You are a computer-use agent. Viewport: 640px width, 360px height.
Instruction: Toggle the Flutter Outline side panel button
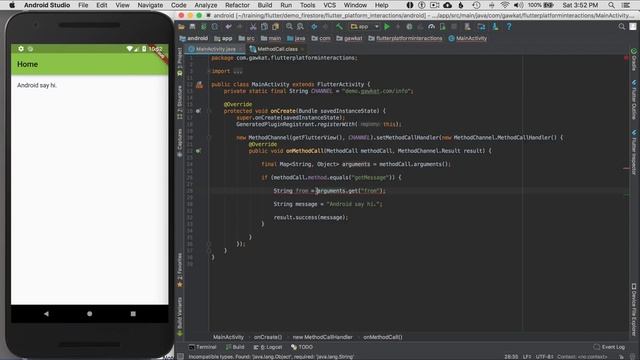pyautogui.click(x=634, y=99)
